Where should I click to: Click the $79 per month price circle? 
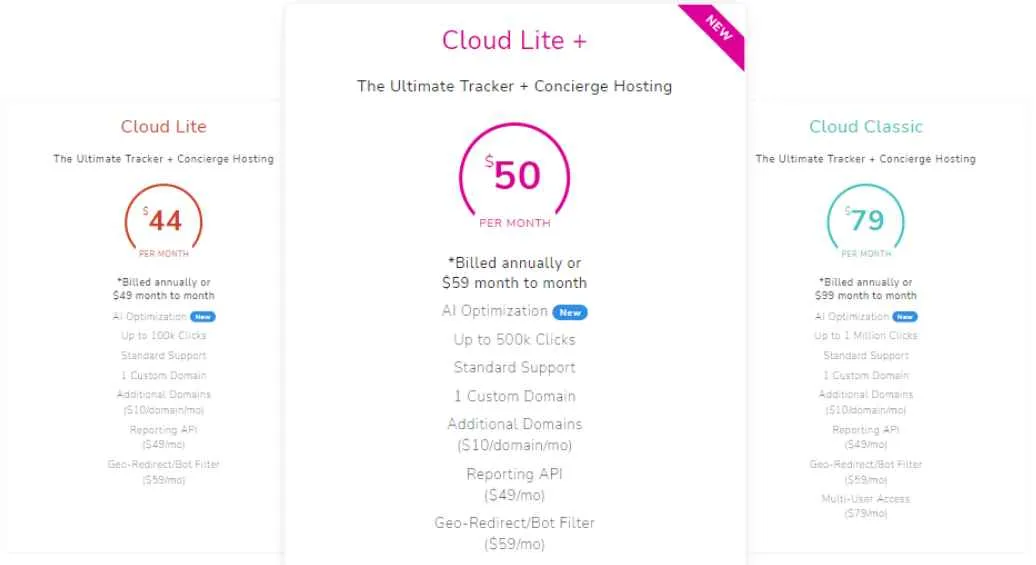[x=865, y=220]
